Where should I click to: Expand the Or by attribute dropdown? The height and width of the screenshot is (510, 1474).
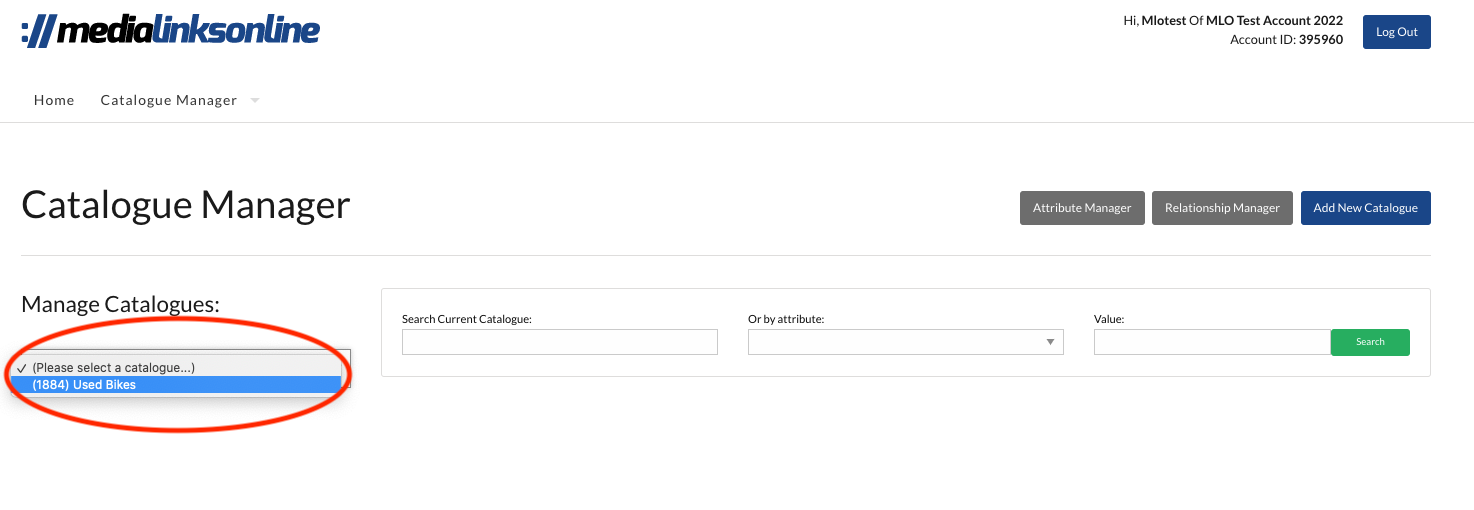905,342
